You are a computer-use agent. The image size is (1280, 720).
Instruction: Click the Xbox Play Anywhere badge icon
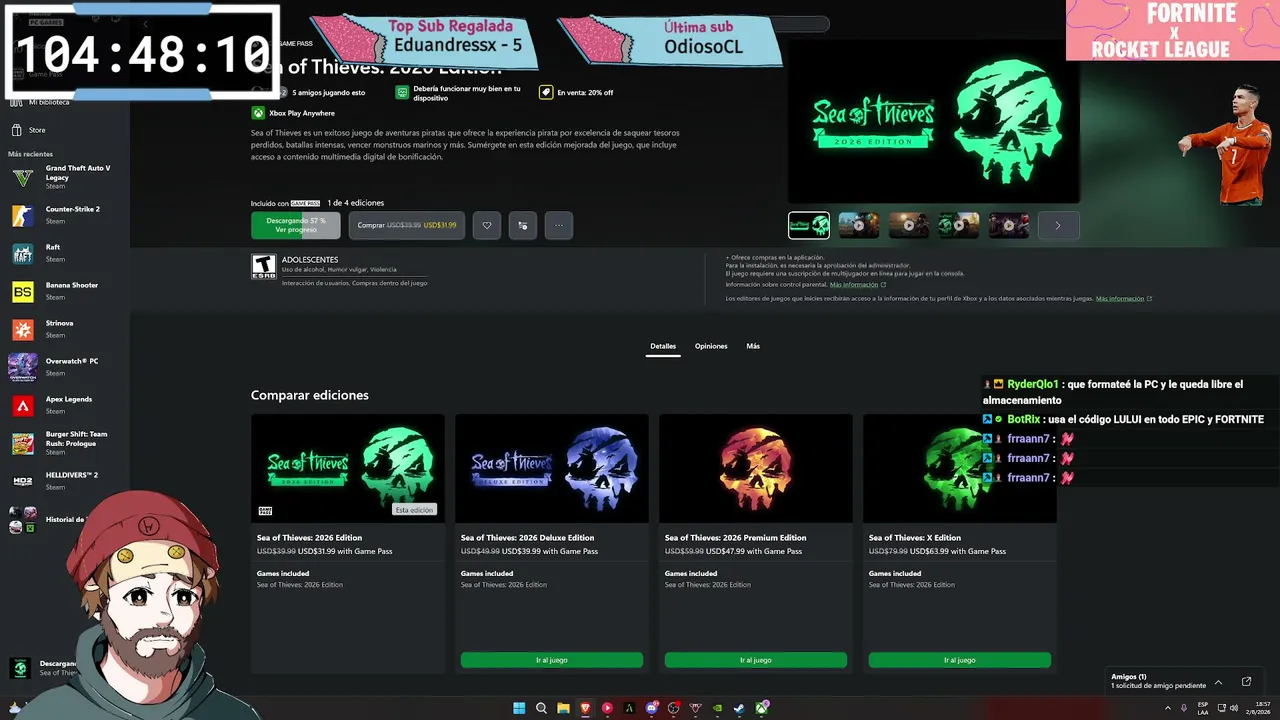pyautogui.click(x=258, y=113)
